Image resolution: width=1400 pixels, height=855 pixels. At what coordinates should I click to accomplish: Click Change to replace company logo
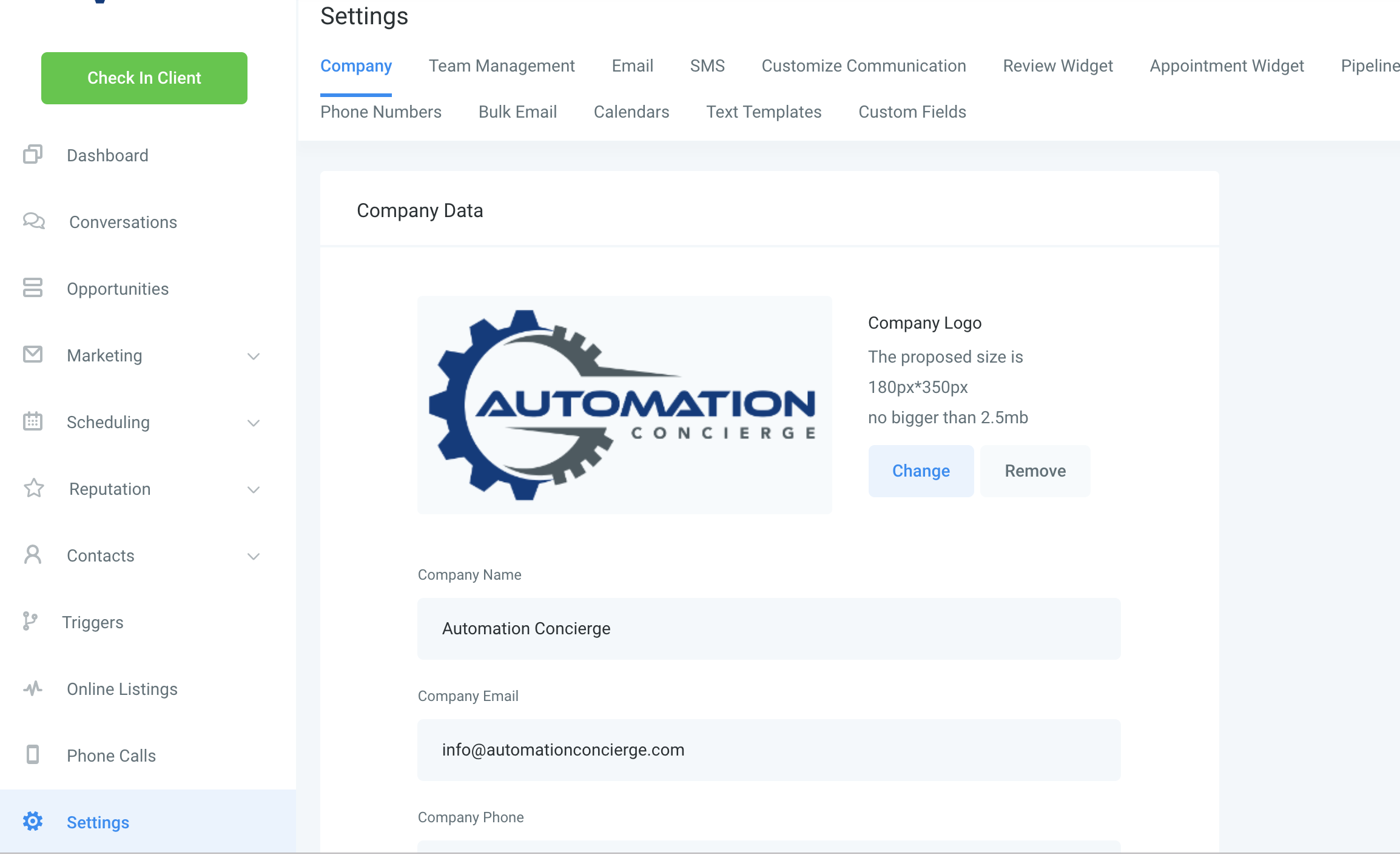coord(921,471)
